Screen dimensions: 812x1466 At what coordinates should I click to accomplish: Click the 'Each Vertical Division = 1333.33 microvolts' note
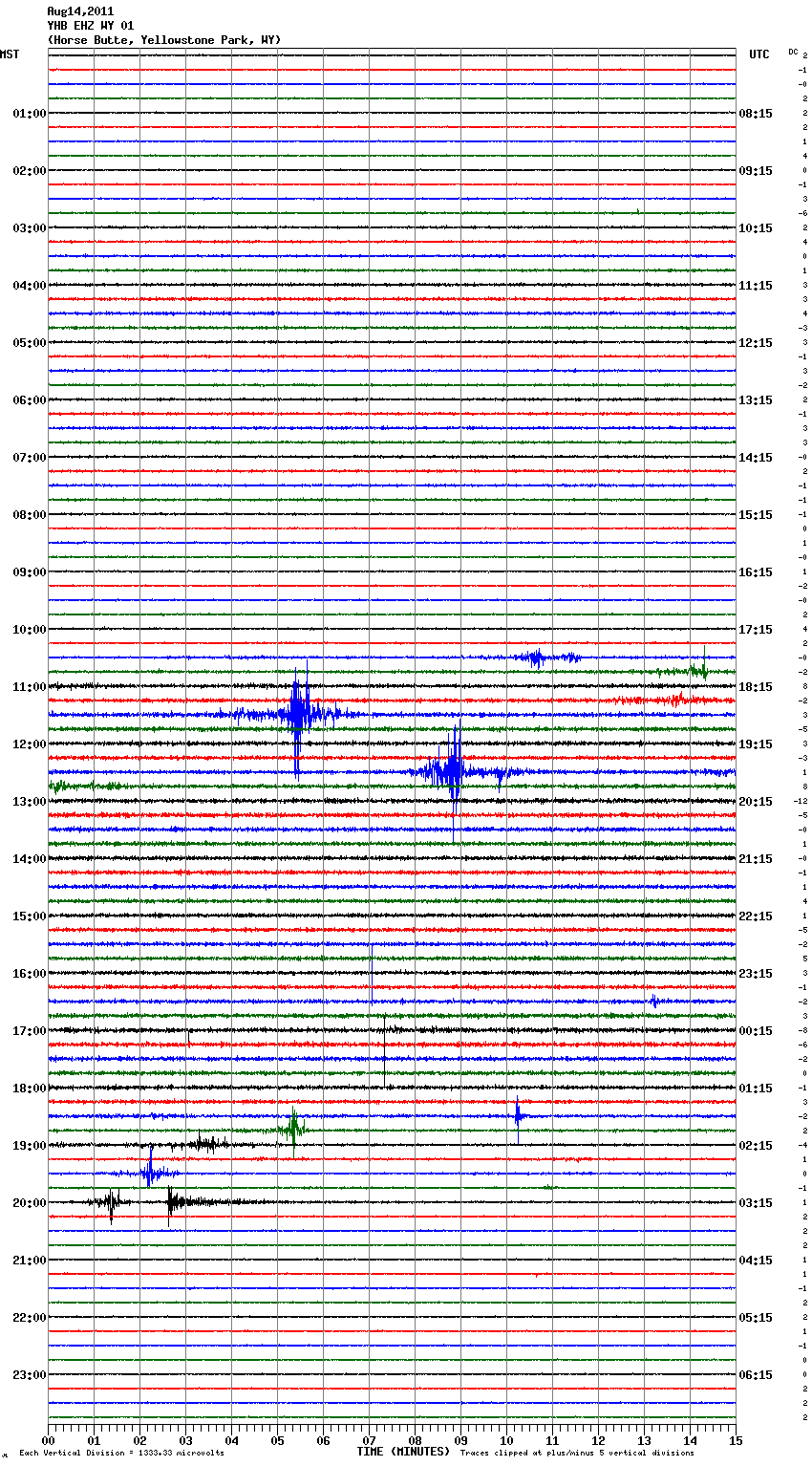(121, 1454)
